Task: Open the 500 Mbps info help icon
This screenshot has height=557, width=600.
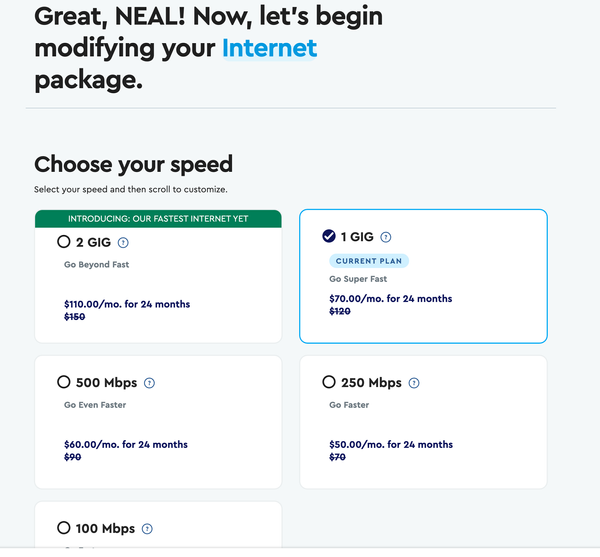Action: pos(149,383)
